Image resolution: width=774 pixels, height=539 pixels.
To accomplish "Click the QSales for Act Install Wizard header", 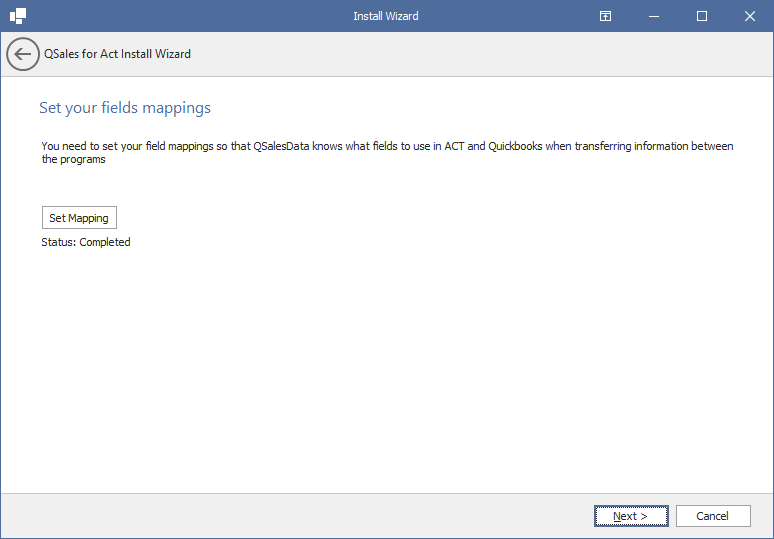I will click(x=117, y=54).
